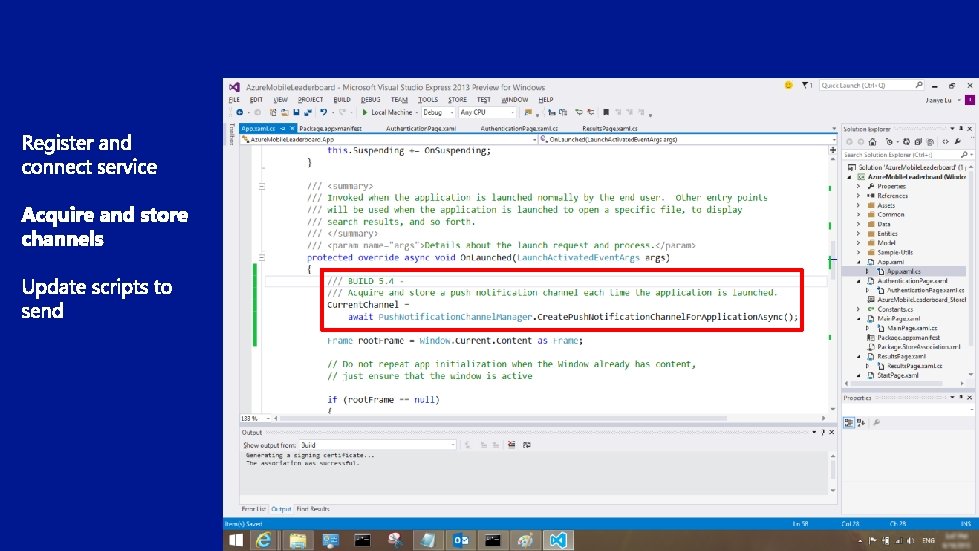The image size is (979, 551).
Task: Switch to ResultsPage.xaml.cs tab
Action: [x=610, y=129]
